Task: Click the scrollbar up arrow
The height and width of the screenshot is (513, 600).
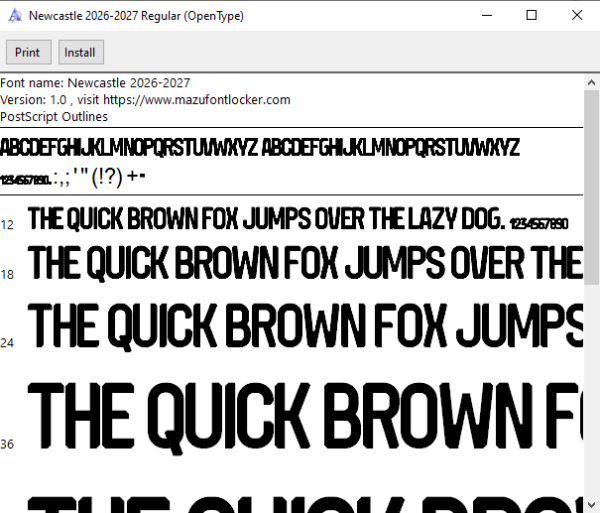Action: tap(592, 82)
